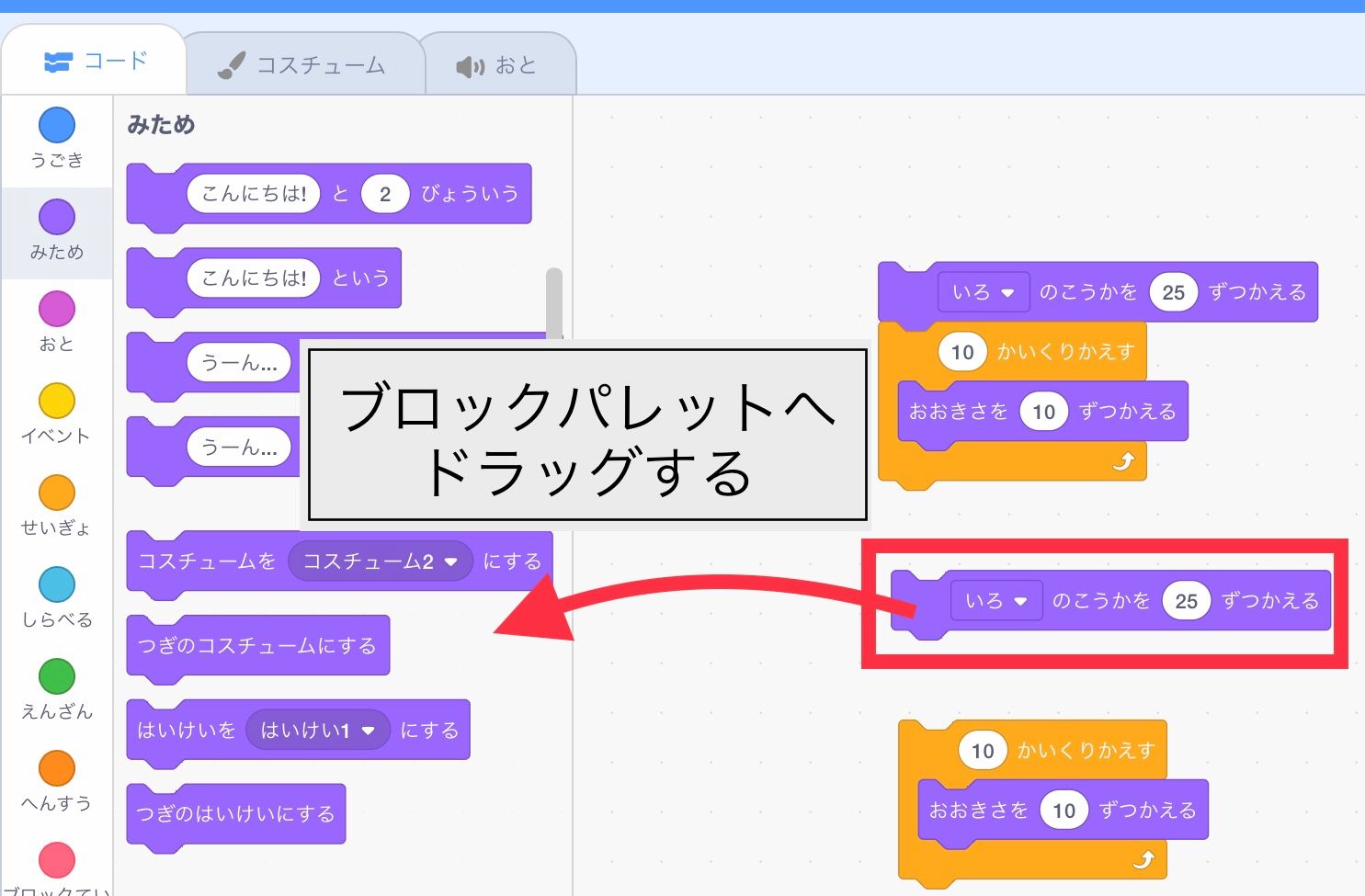Select the せいぎょ (Control) category icon
Image resolution: width=1365 pixels, height=896 pixels.
point(57,493)
